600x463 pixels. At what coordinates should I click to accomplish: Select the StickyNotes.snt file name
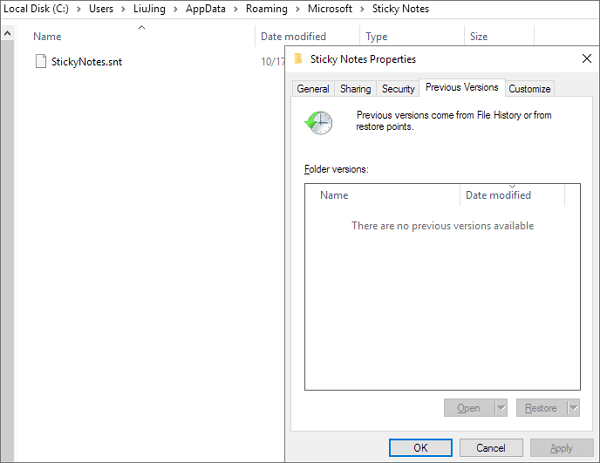coord(86,62)
